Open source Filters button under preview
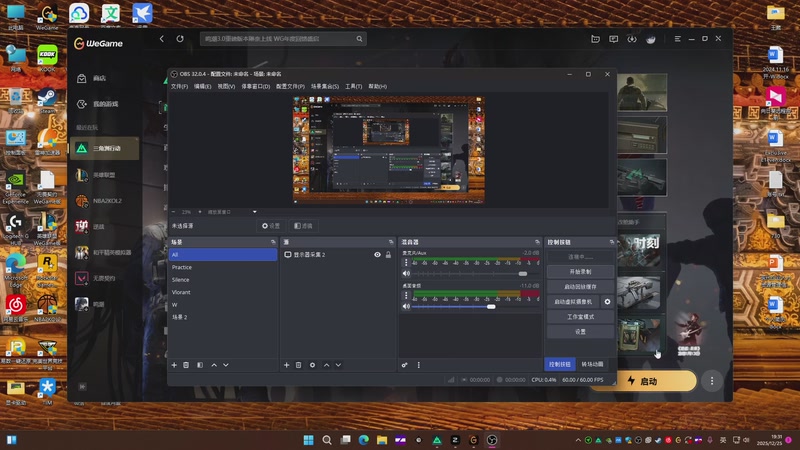Viewport: 800px width, 450px height. [303, 226]
